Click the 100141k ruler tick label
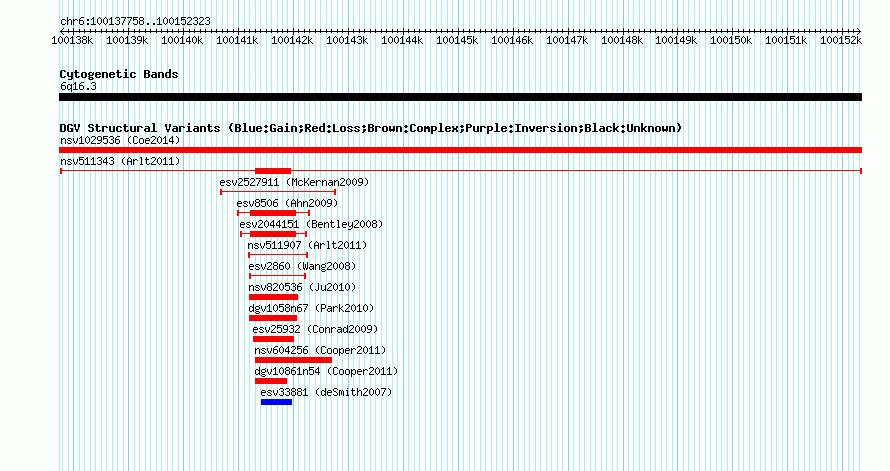The image size is (890, 471). 237,40
